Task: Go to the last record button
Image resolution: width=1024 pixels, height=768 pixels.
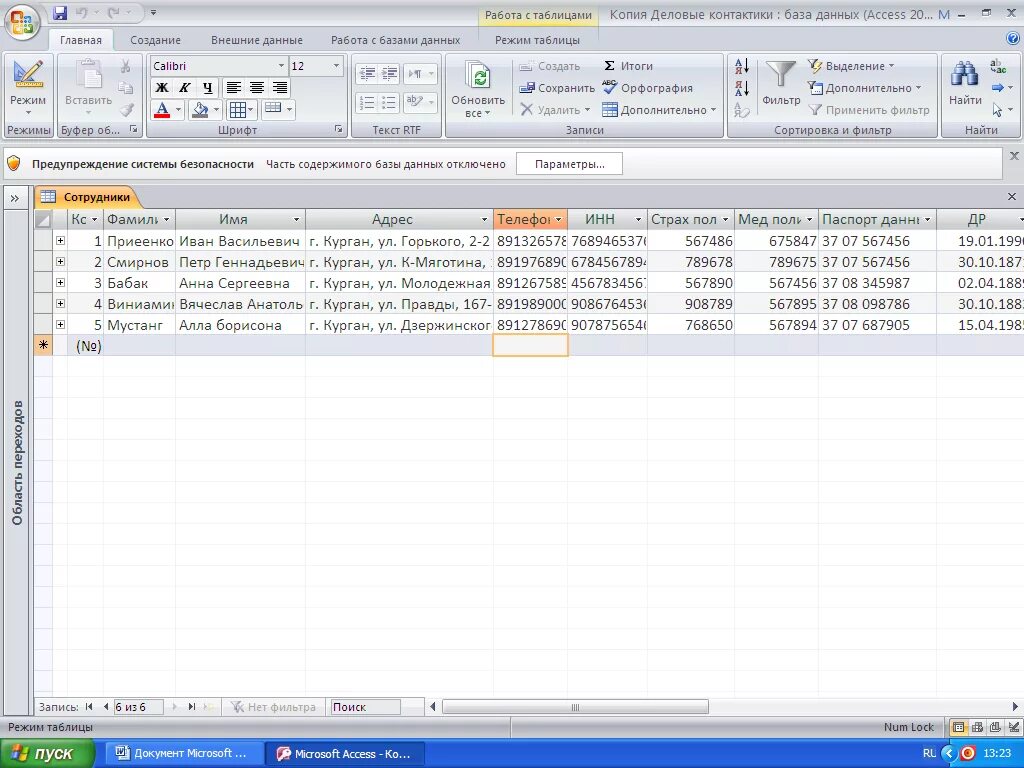Action: click(191, 707)
